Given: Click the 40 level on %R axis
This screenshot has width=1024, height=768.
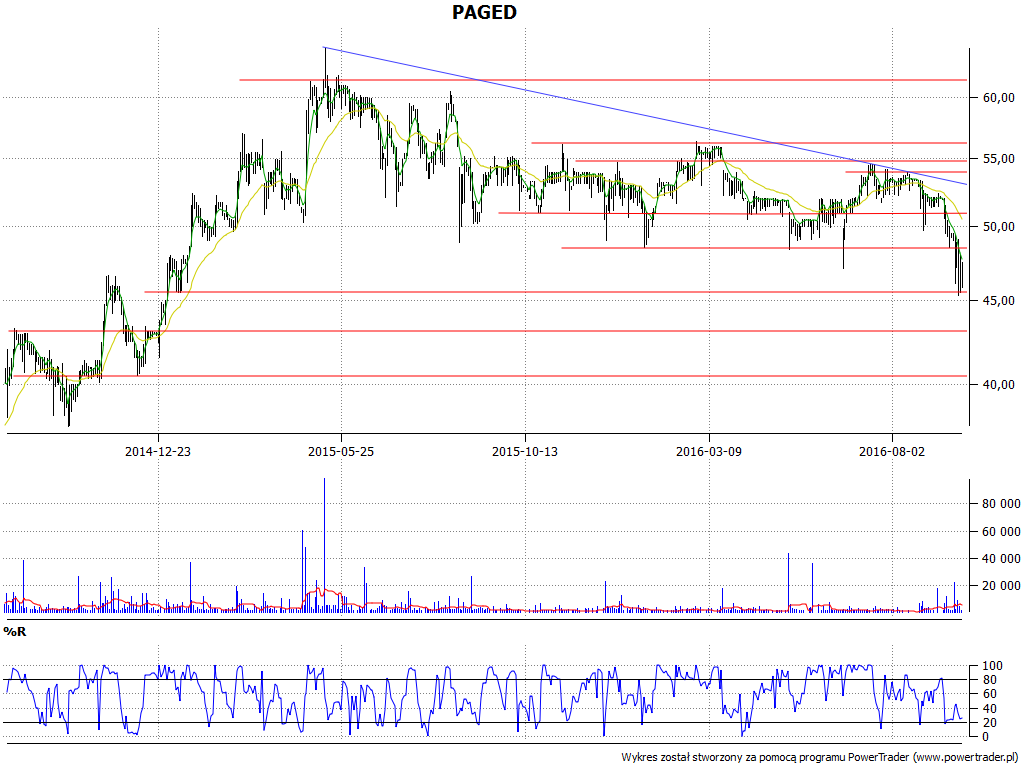Looking at the screenshot, I should pyautogui.click(x=990, y=709).
